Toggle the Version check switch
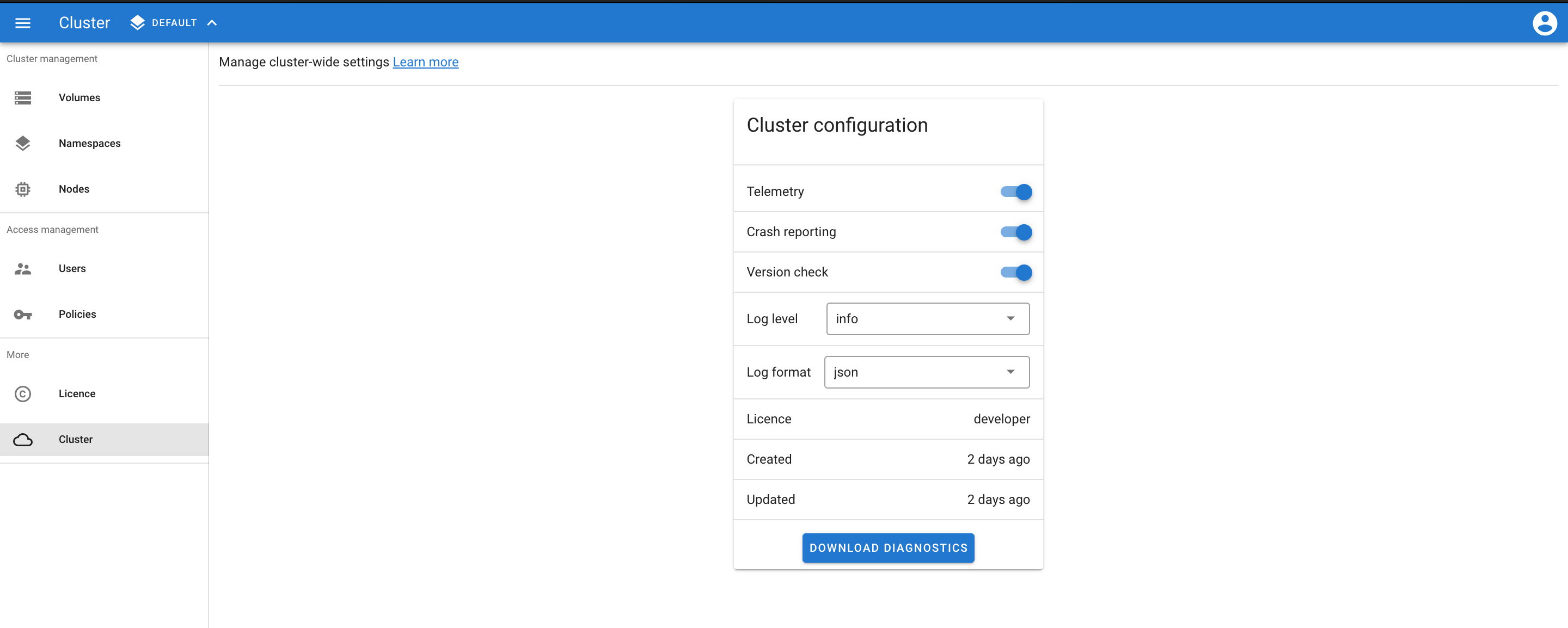 pos(1016,272)
